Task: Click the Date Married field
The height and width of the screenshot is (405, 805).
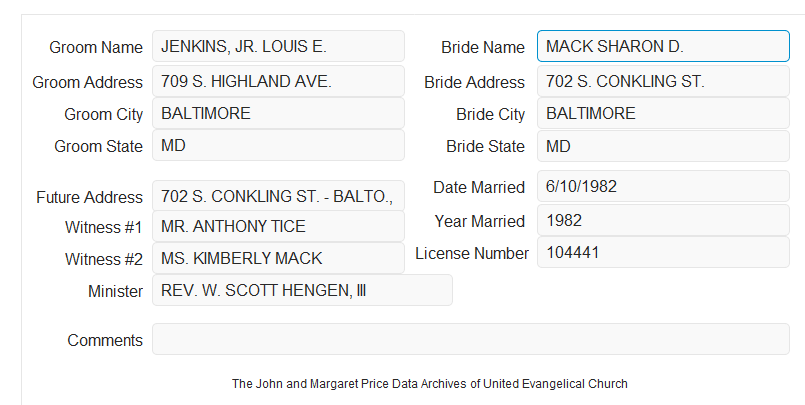Action: click(x=663, y=186)
